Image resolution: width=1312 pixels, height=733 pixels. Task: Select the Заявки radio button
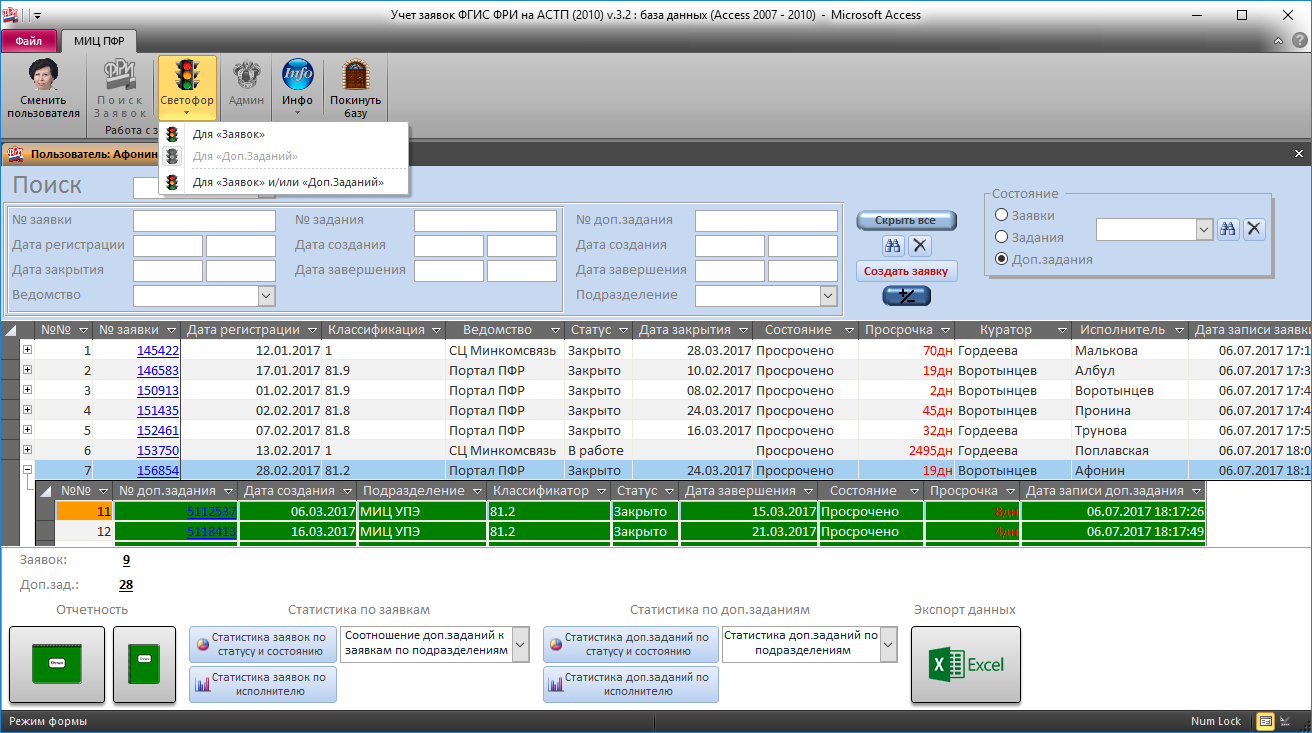click(x=1001, y=215)
